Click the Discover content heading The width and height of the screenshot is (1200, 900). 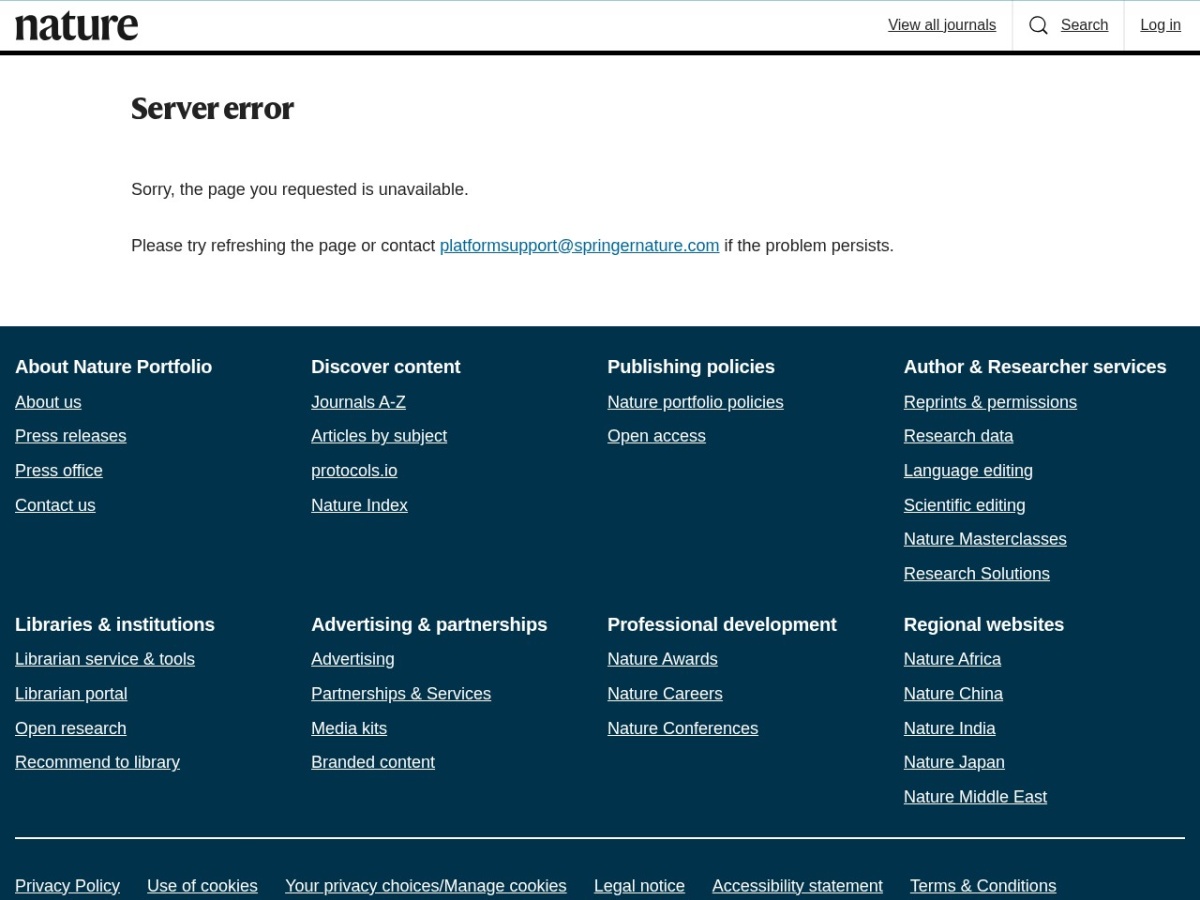385,367
